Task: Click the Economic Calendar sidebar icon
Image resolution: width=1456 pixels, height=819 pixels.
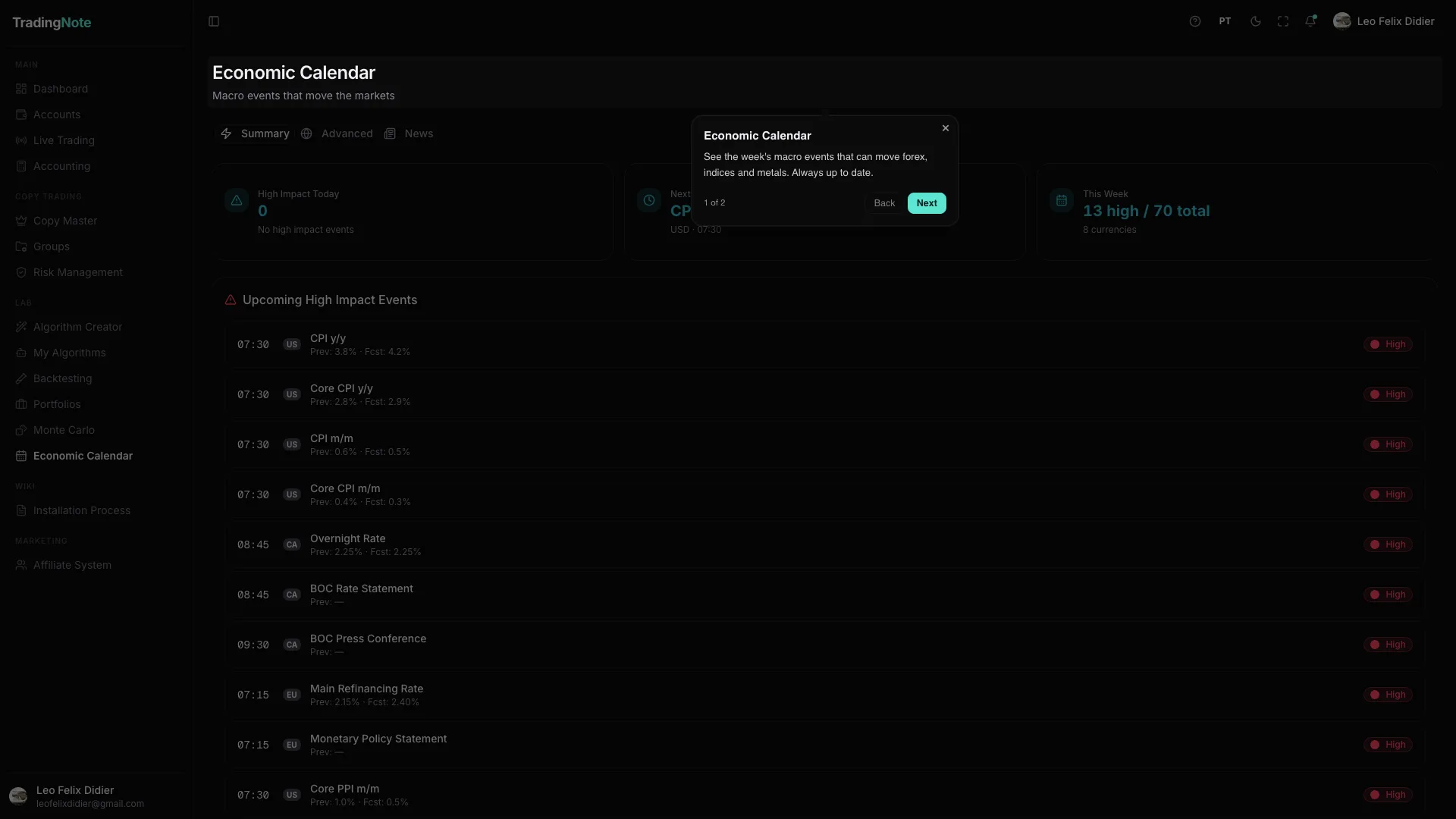Action: click(x=21, y=456)
